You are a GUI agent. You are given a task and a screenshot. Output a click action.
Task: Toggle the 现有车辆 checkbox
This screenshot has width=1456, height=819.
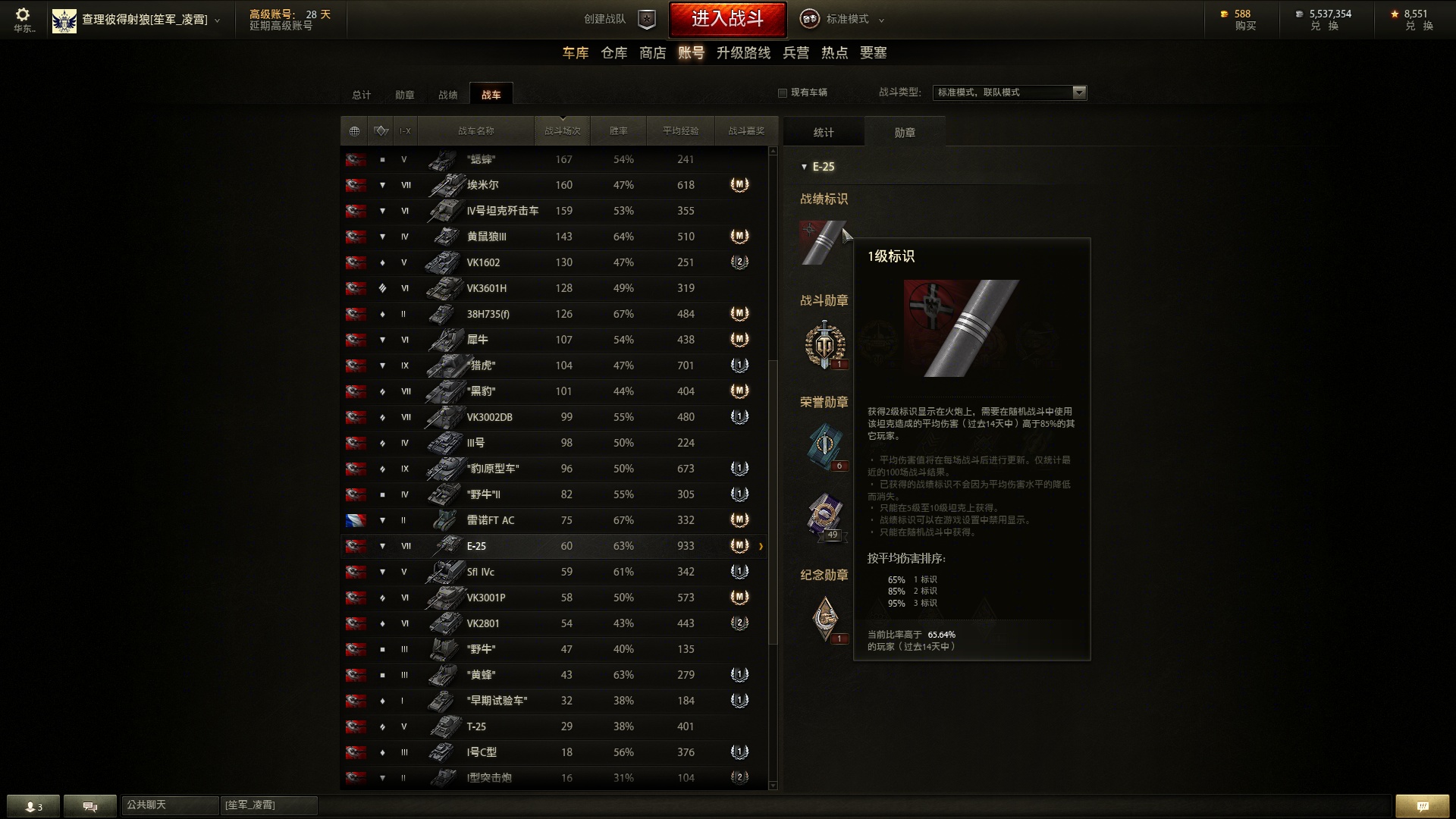point(783,93)
